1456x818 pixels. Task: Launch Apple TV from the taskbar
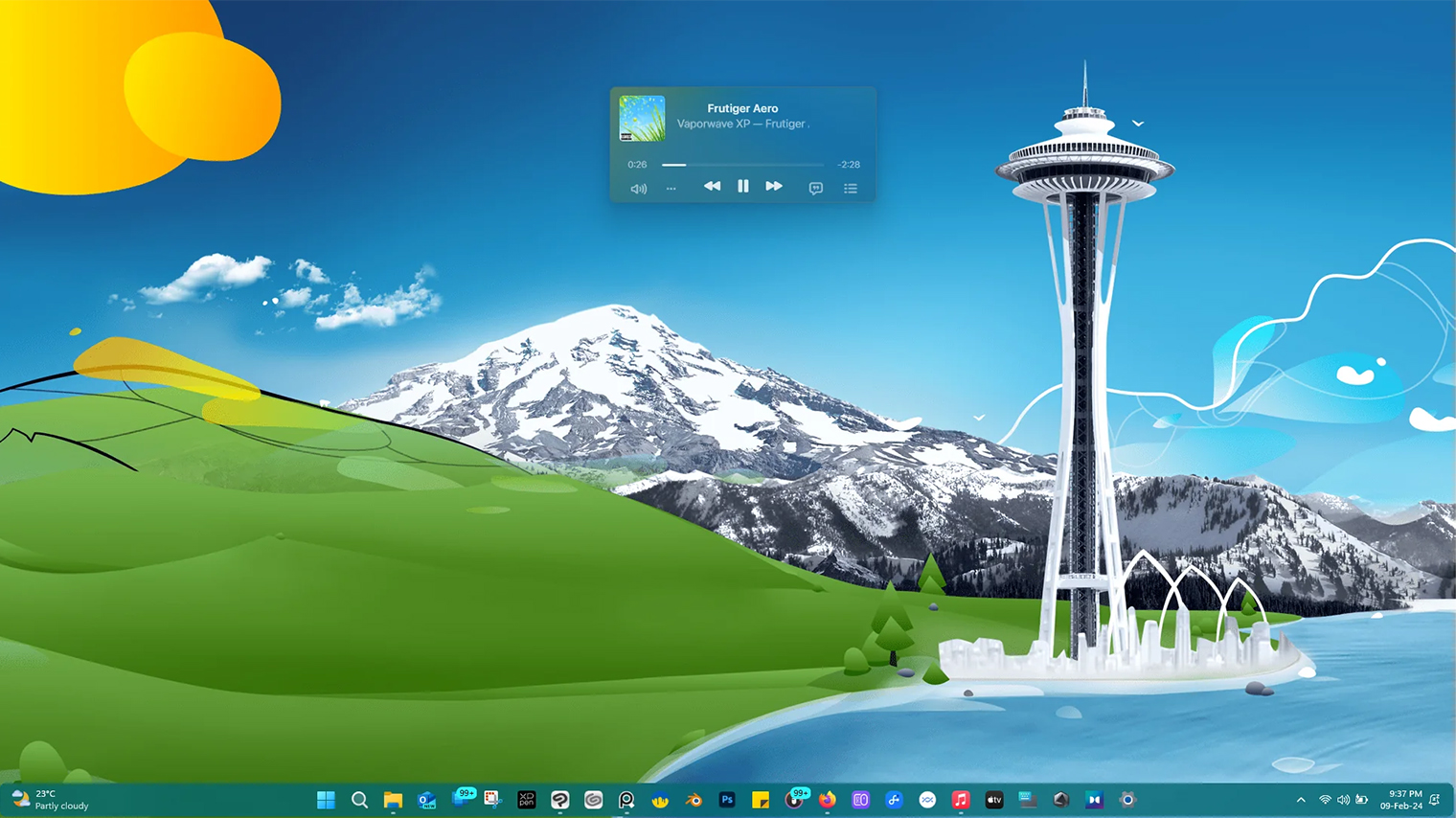[994, 800]
